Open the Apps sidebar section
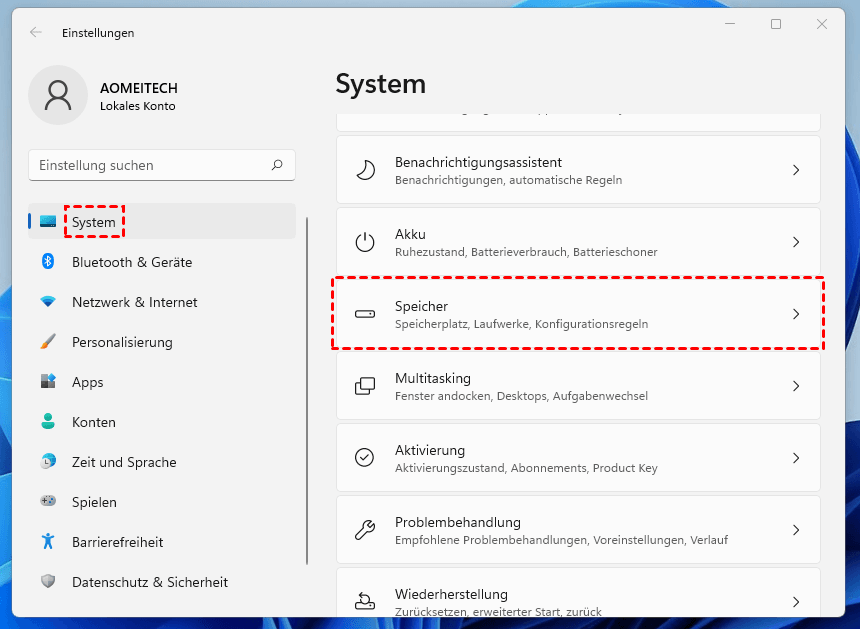 point(88,382)
